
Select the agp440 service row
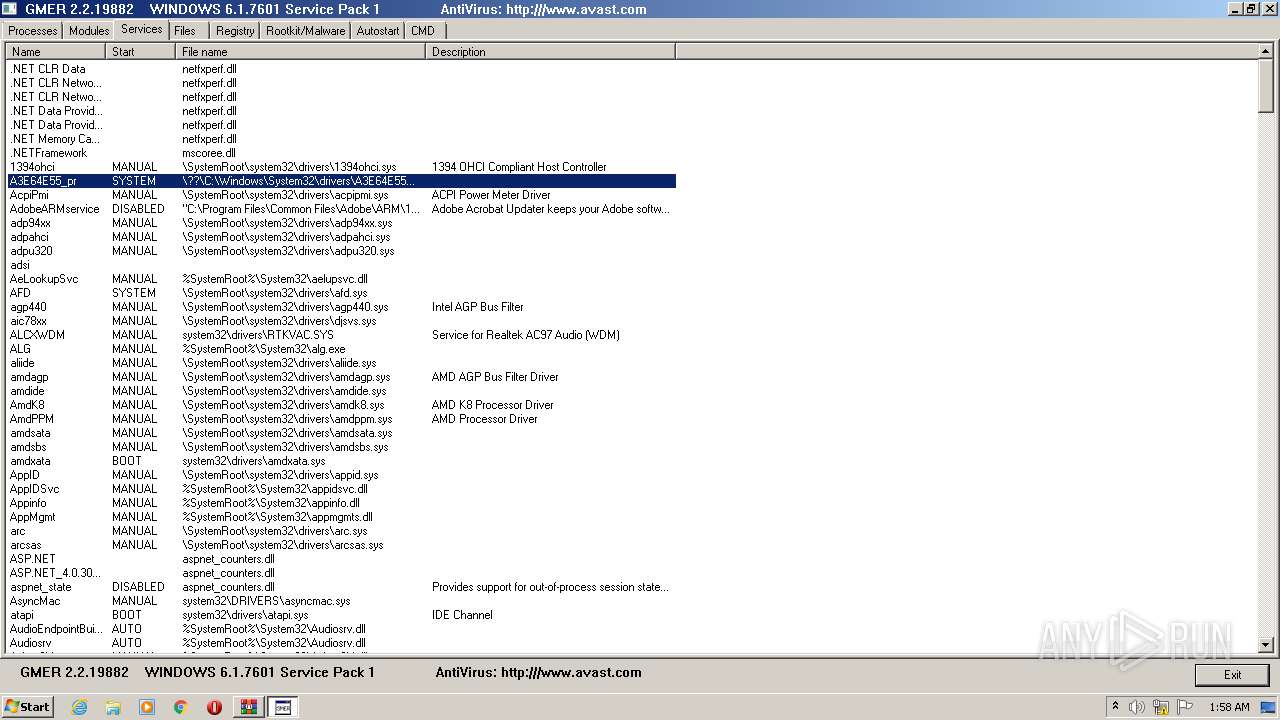pyautogui.click(x=341, y=307)
